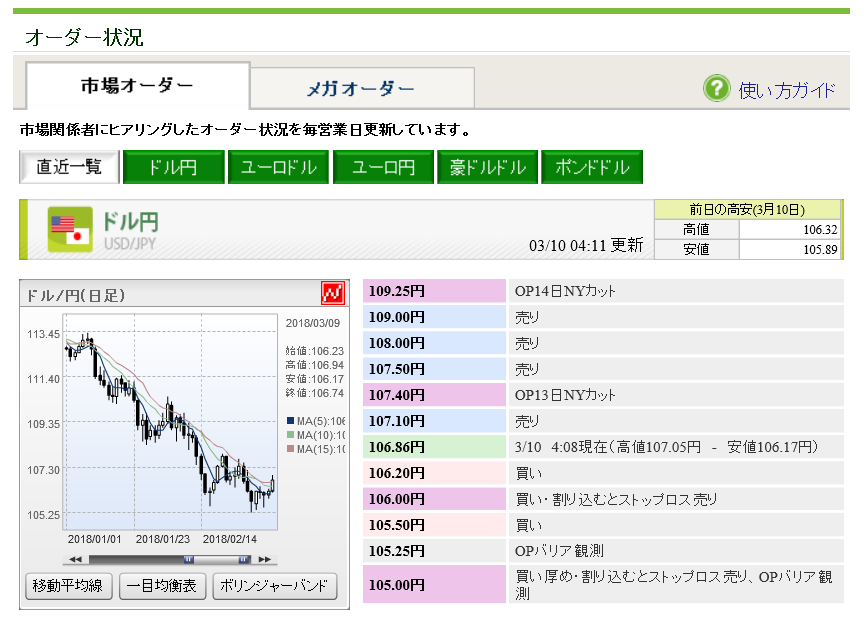The height and width of the screenshot is (617, 864).
Task: Select the ユーロドル currency button
Action: [278, 167]
